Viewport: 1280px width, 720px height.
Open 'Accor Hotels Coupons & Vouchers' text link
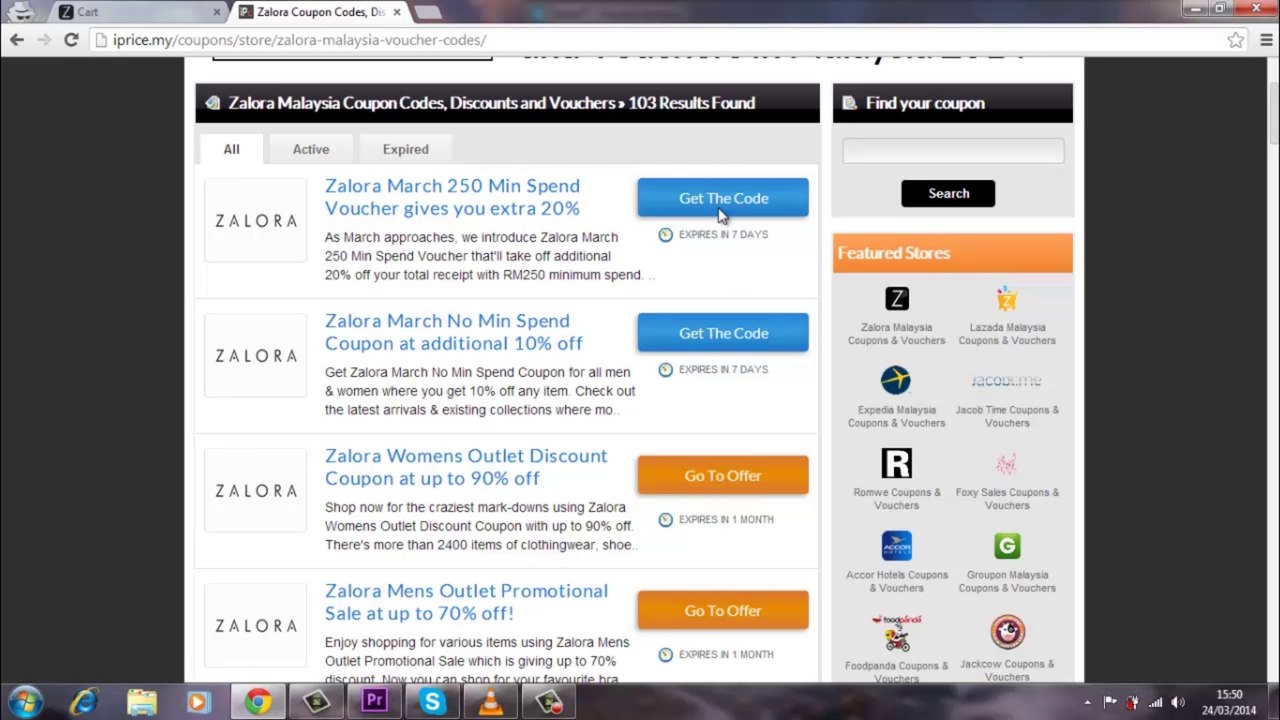(897, 581)
